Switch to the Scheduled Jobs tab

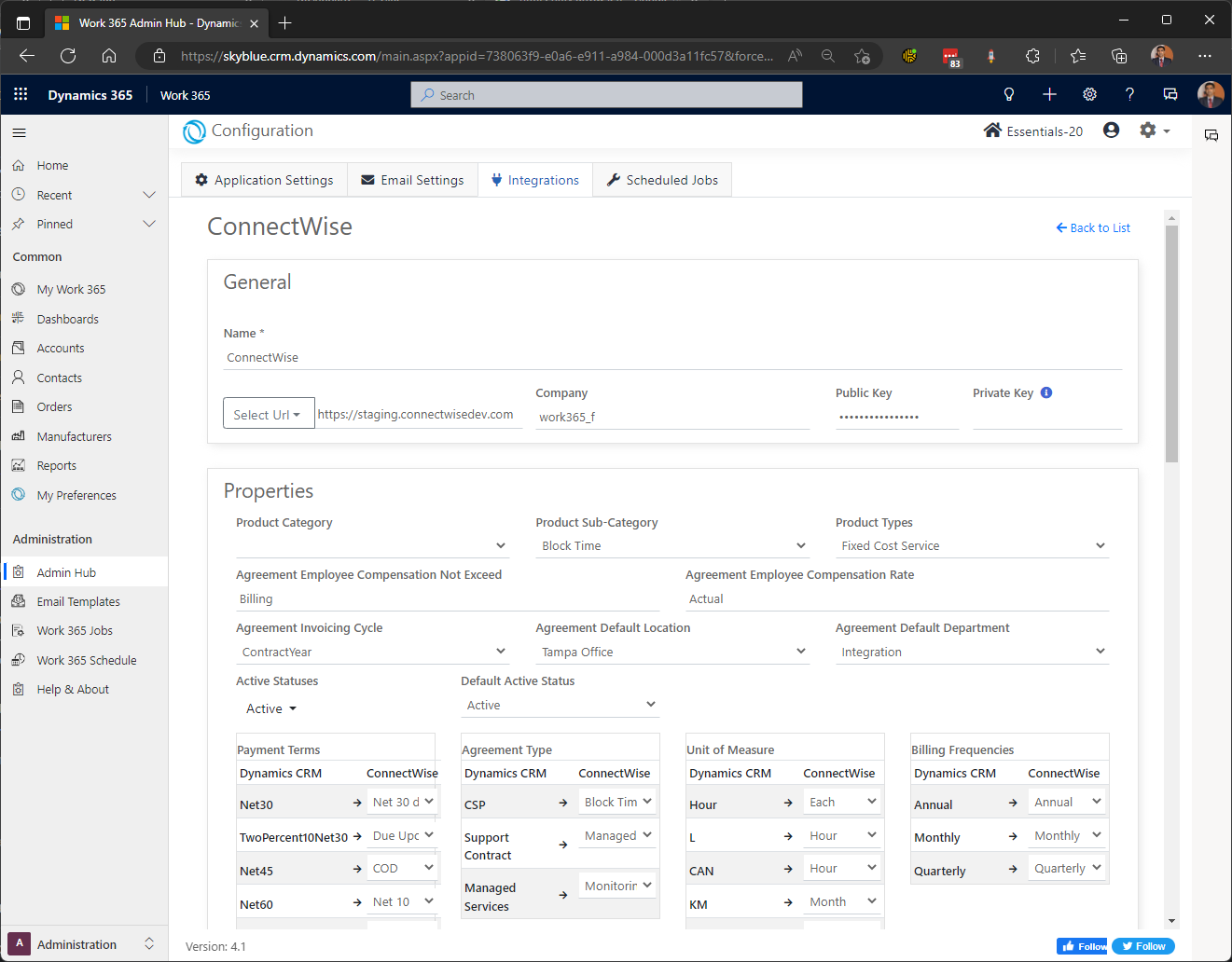662,180
